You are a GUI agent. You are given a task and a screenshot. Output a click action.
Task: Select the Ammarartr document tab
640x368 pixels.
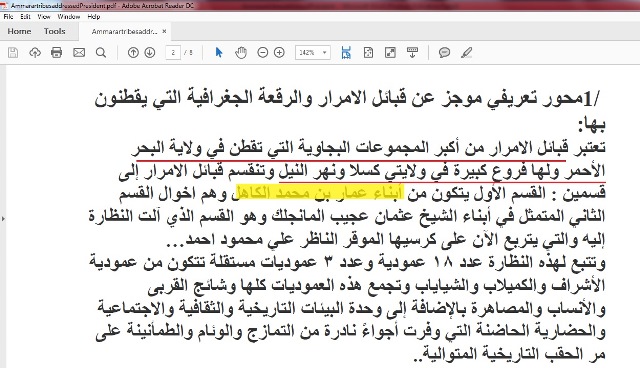[x=124, y=31]
